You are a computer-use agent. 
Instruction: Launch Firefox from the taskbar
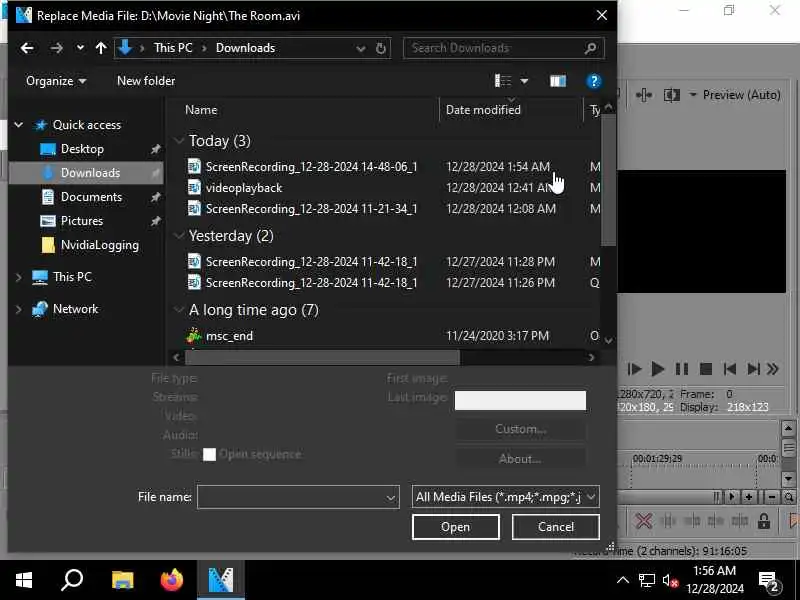click(x=171, y=580)
